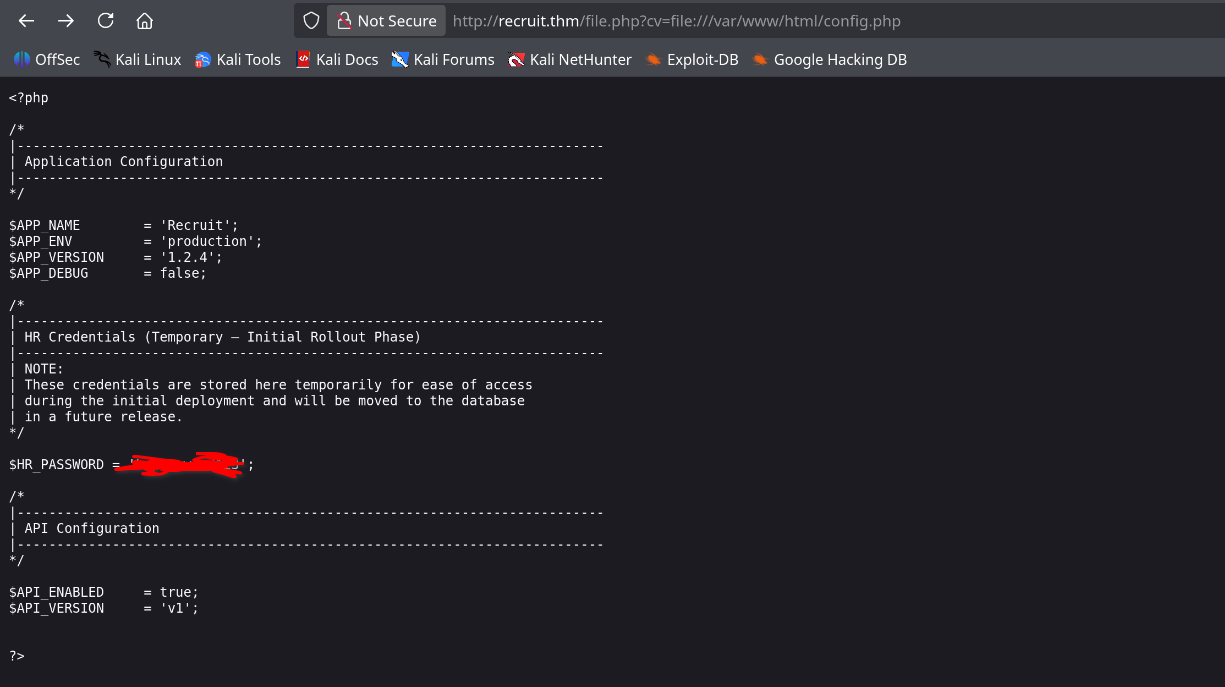Click the 'NOTE:' comment line
Screen dimensions: 1225x687
click(44, 369)
